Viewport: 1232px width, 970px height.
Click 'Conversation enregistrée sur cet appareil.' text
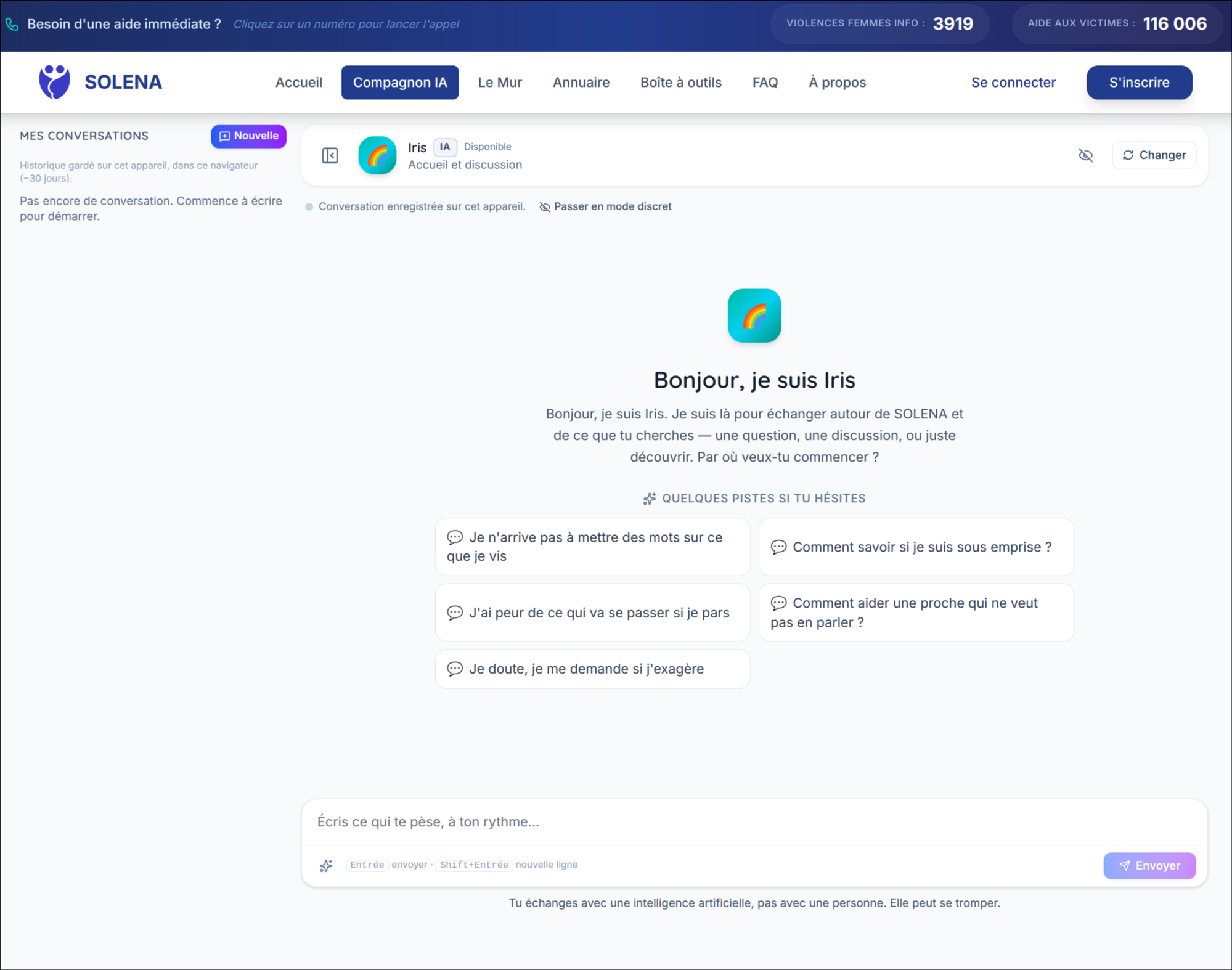coord(422,206)
